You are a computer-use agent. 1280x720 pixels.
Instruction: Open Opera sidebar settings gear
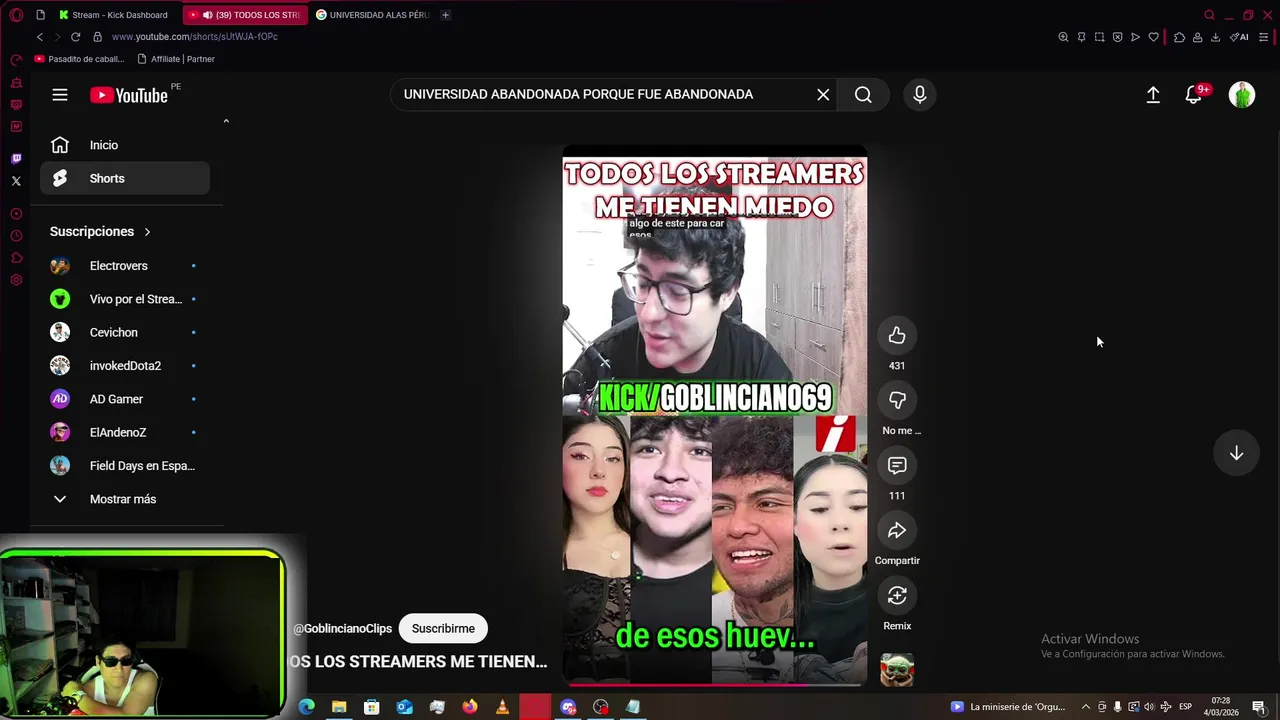pyautogui.click(x=16, y=280)
